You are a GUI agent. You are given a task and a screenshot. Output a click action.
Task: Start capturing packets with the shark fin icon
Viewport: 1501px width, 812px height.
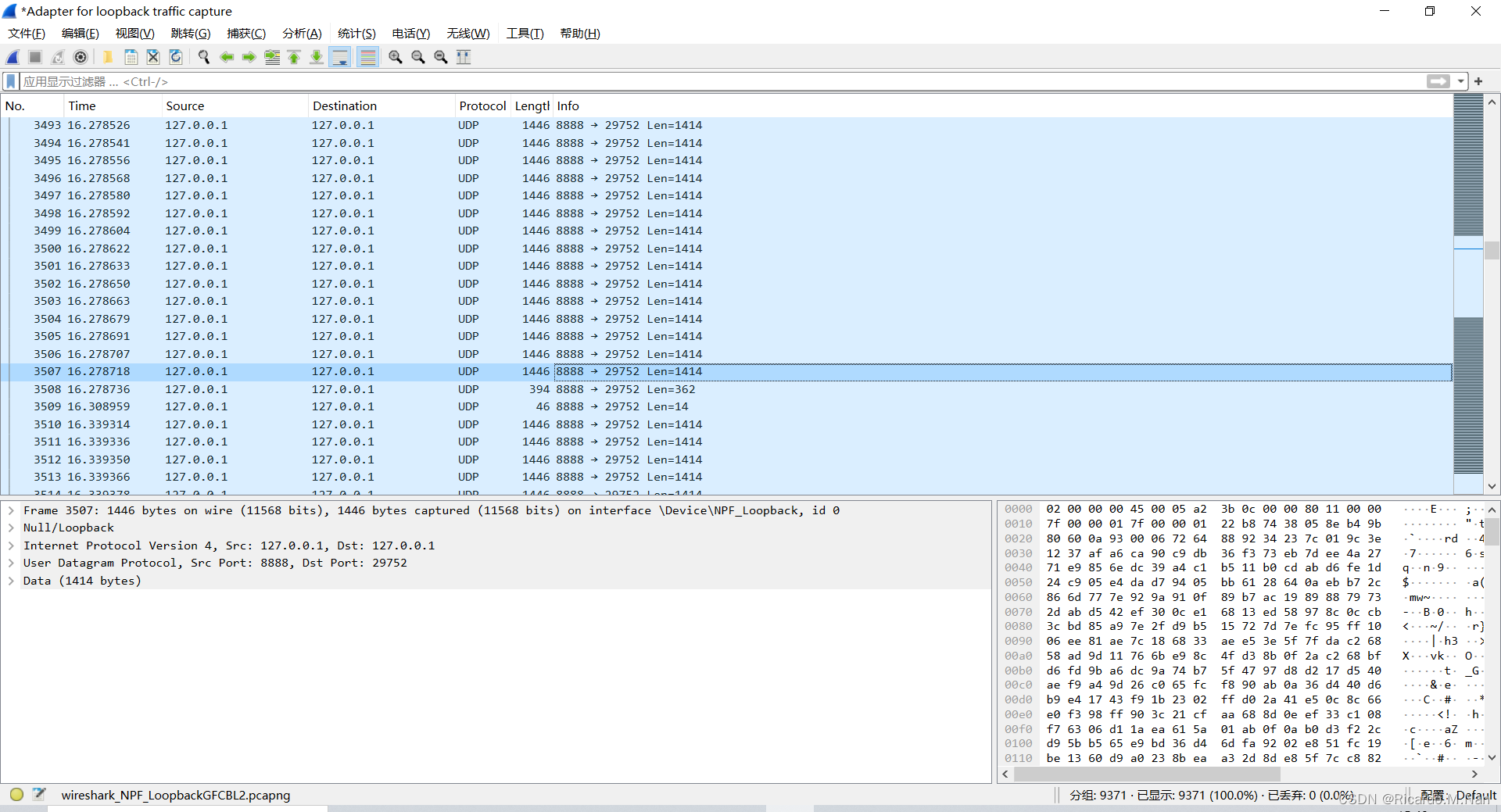(13, 57)
